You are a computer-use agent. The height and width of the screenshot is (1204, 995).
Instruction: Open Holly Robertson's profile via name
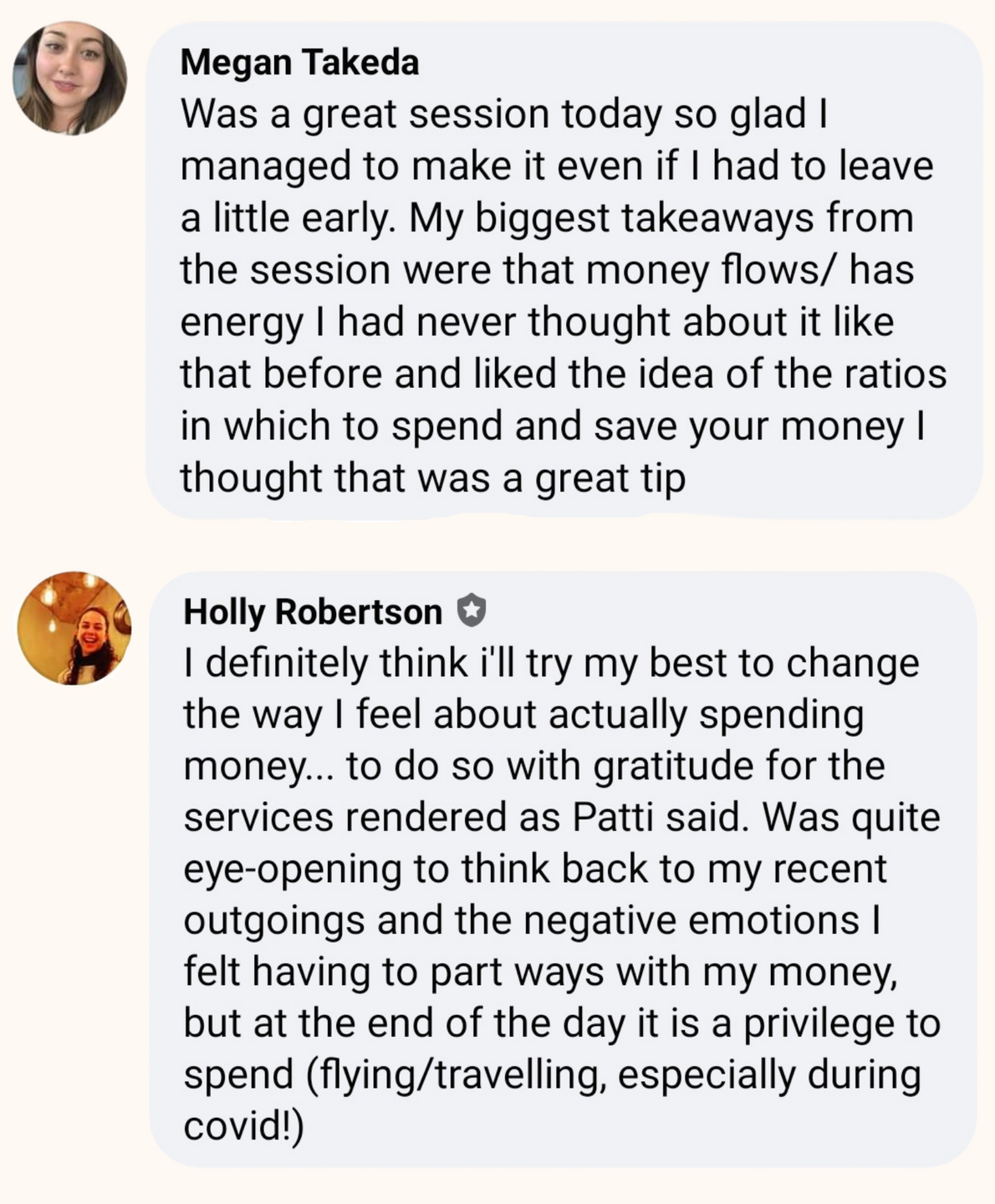point(312,612)
